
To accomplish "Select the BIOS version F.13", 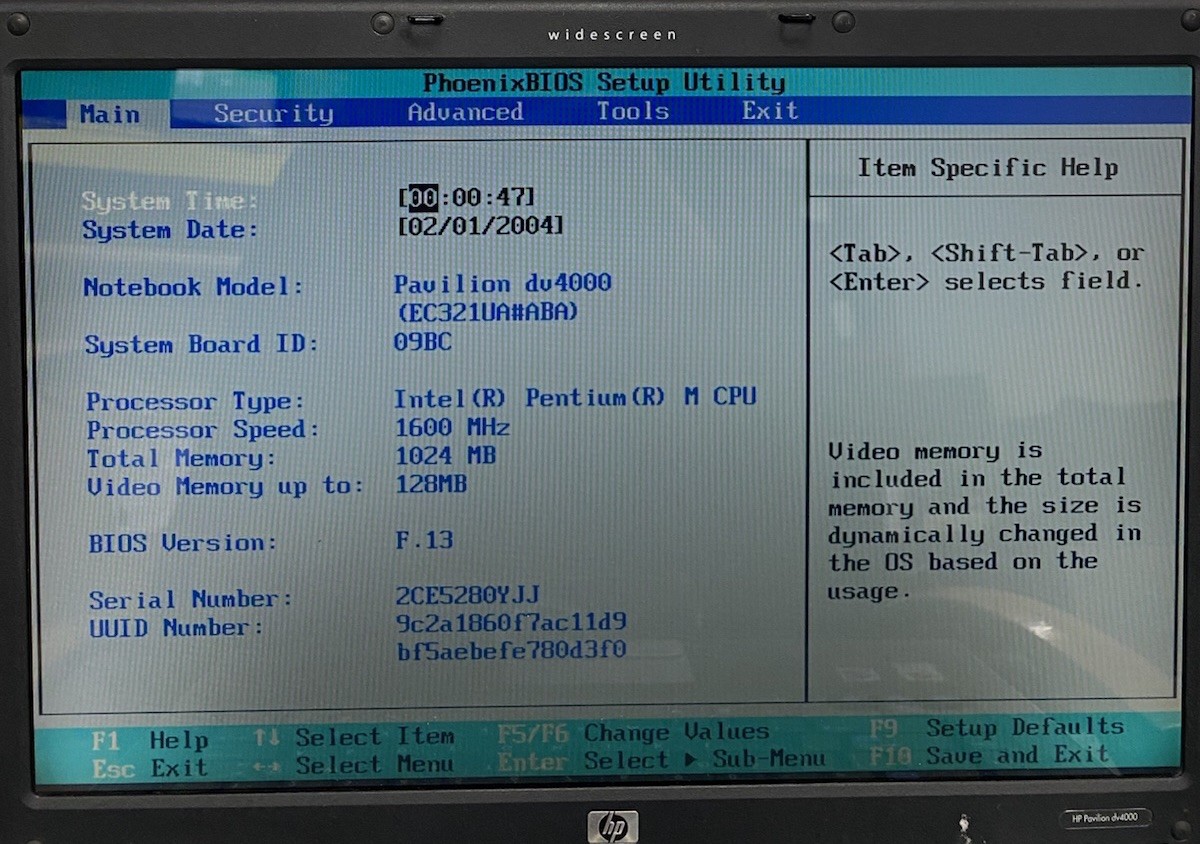I will (x=424, y=541).
